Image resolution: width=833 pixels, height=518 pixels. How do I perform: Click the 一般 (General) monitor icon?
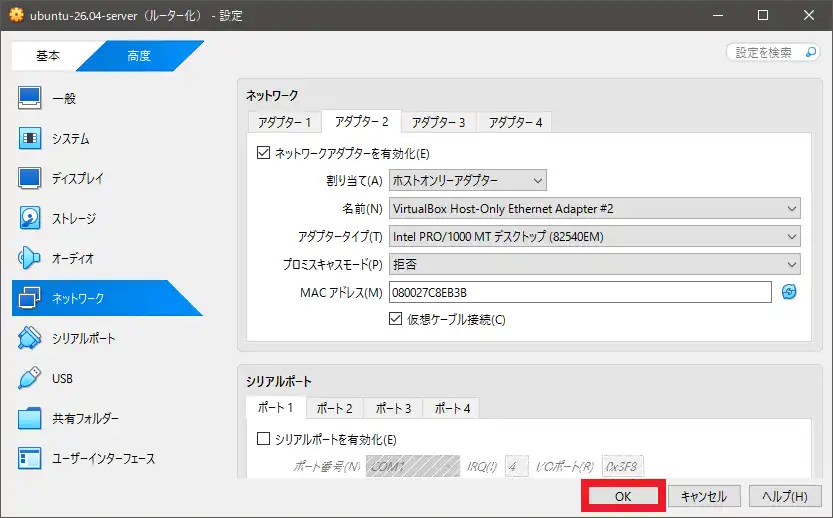(x=29, y=98)
